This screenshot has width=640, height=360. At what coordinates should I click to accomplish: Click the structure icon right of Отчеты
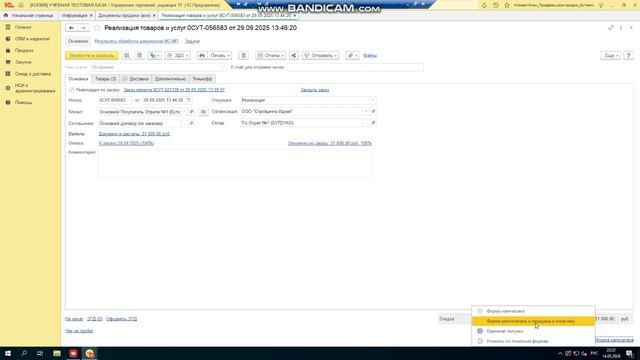[x=294, y=56]
